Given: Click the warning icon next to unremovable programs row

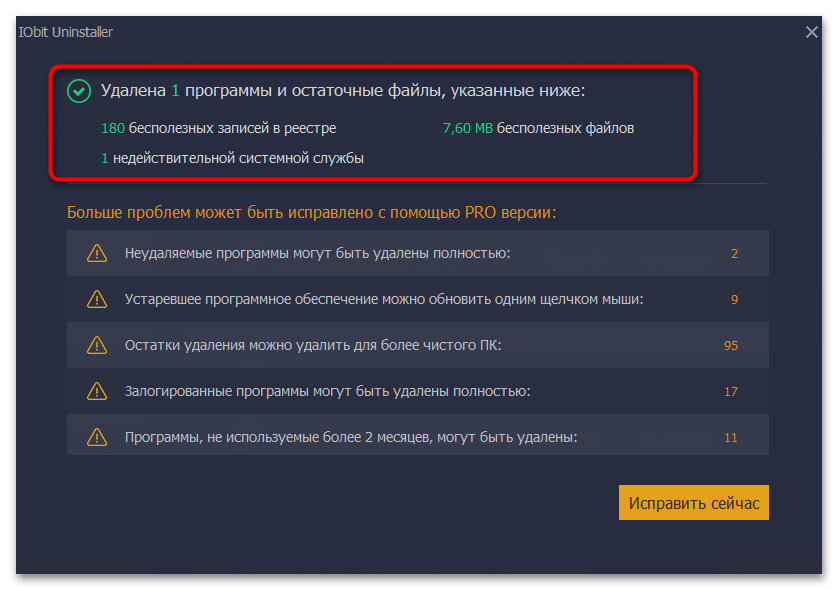Looking at the screenshot, I should 97,253.
